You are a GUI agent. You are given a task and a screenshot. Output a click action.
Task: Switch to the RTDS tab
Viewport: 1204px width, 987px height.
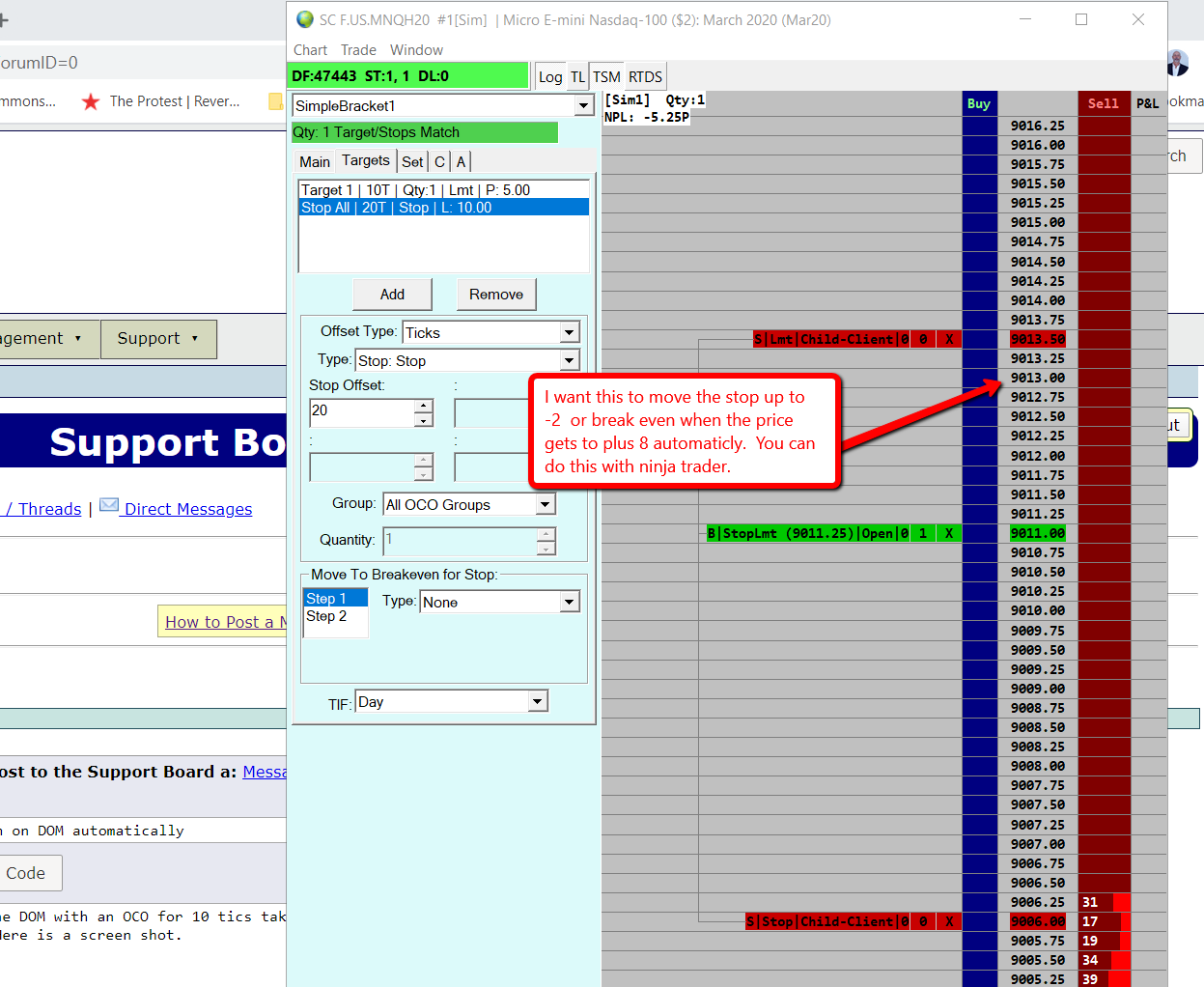(645, 77)
